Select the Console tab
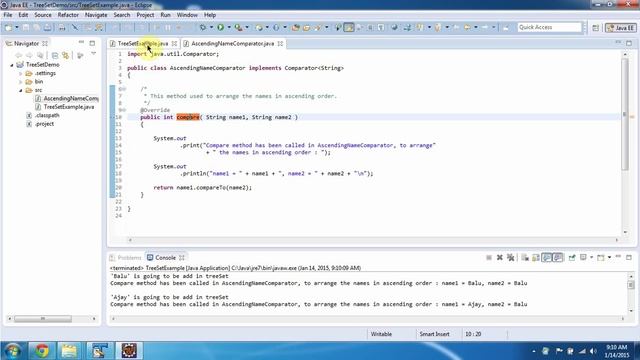 click(x=165, y=258)
